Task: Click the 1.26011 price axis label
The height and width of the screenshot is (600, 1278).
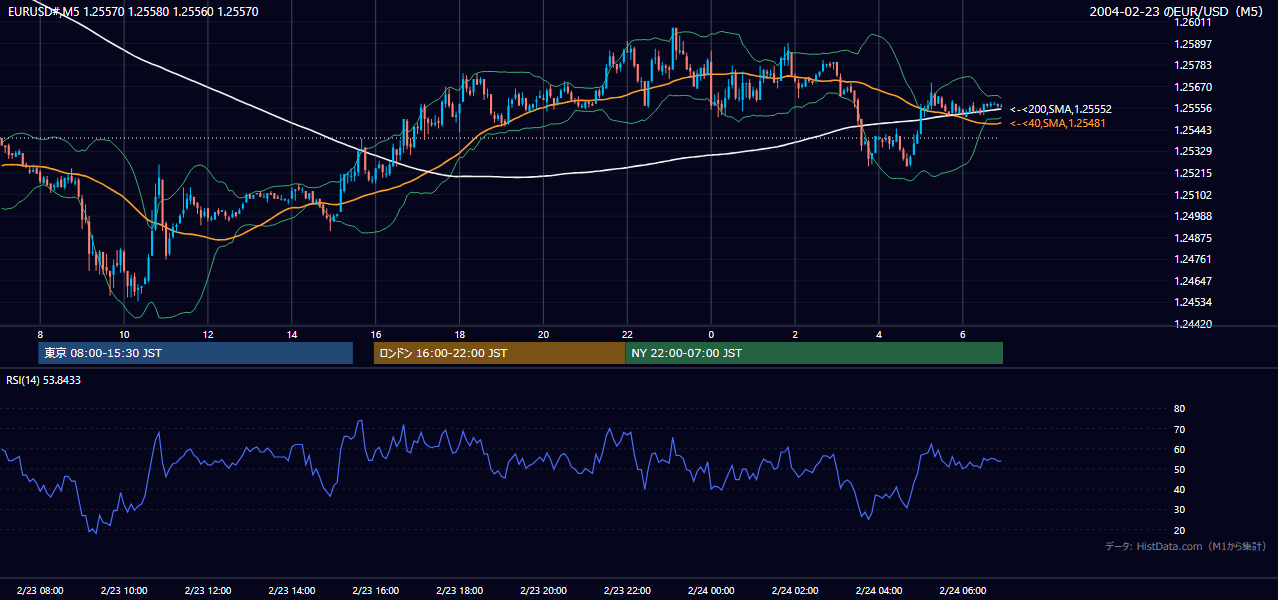Action: pyautogui.click(x=1194, y=22)
